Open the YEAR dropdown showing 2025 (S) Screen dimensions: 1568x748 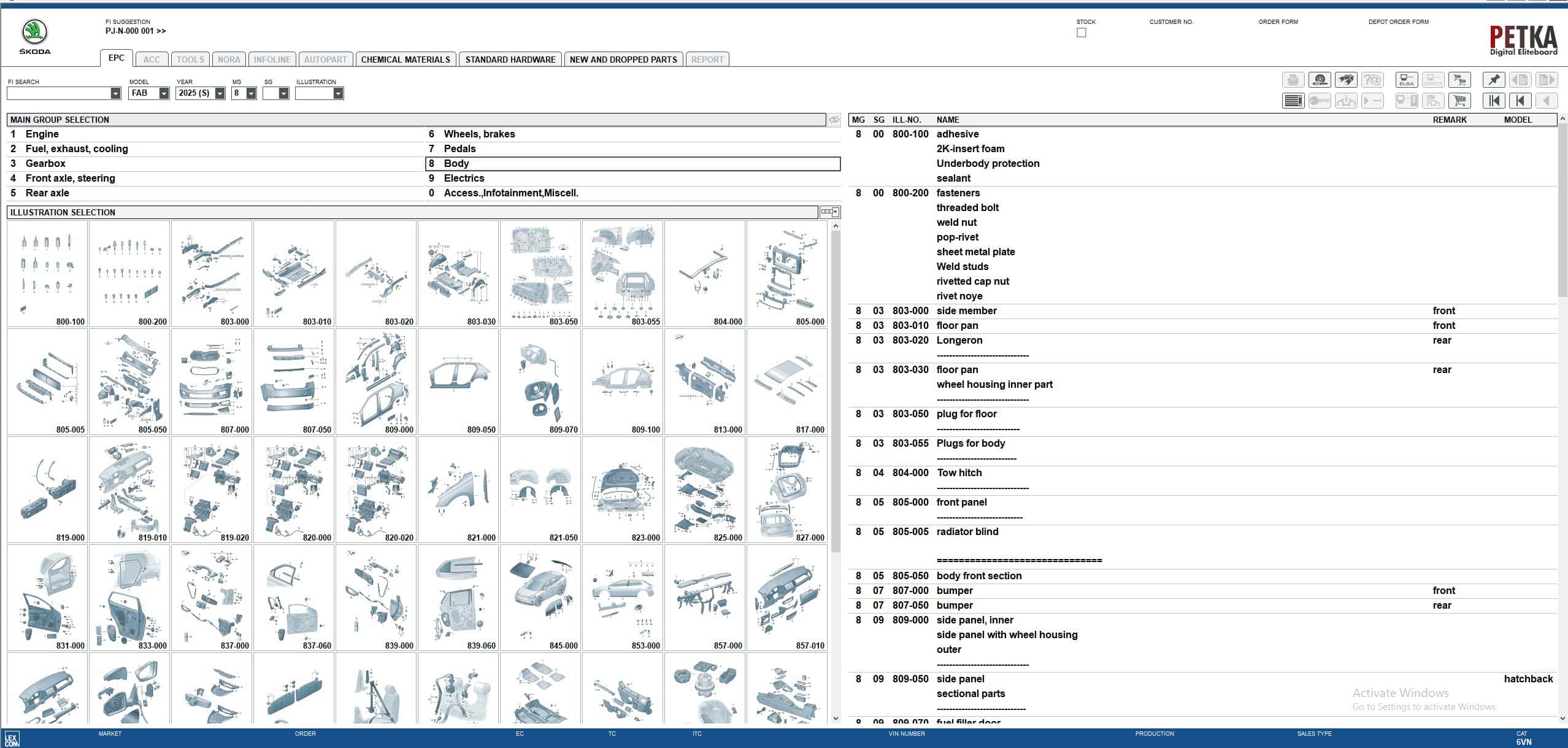click(220, 93)
